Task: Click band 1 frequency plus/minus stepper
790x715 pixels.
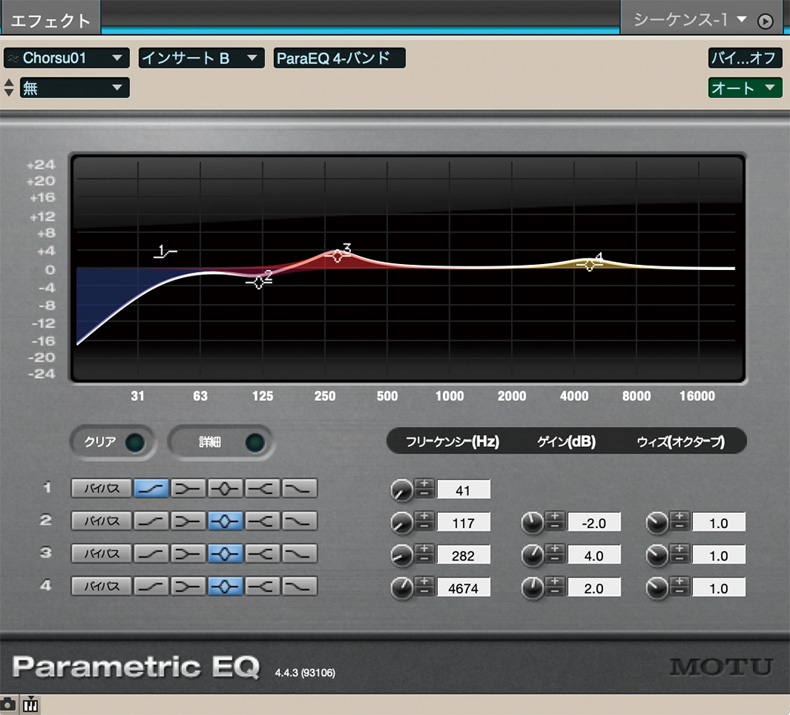Action: [x=424, y=489]
